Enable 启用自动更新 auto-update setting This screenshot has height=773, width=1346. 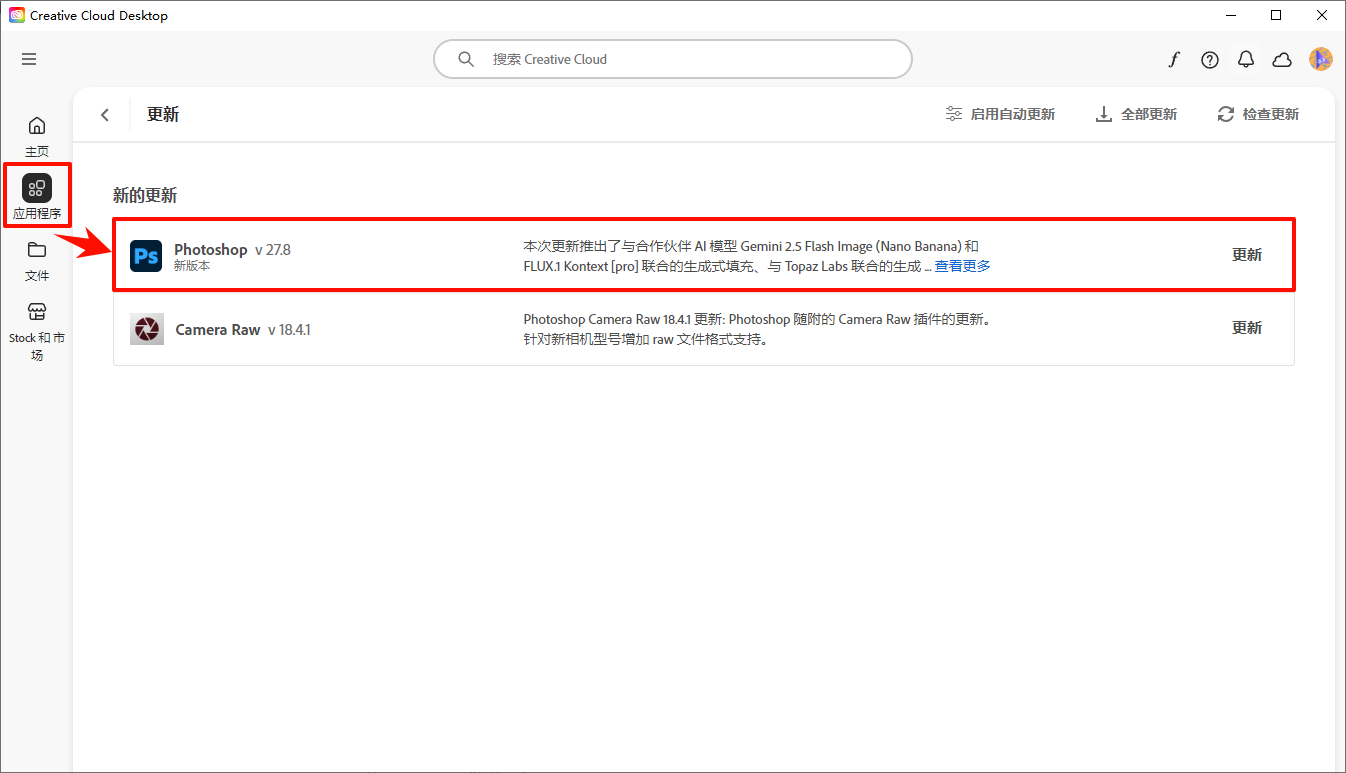coord(1000,114)
